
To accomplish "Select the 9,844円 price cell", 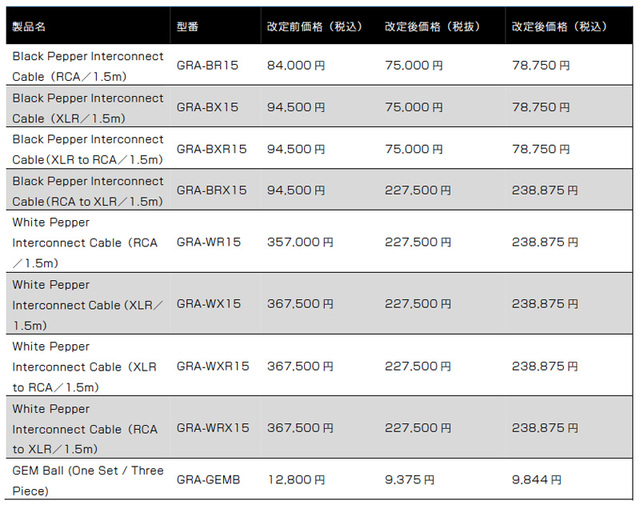I will (536, 480).
